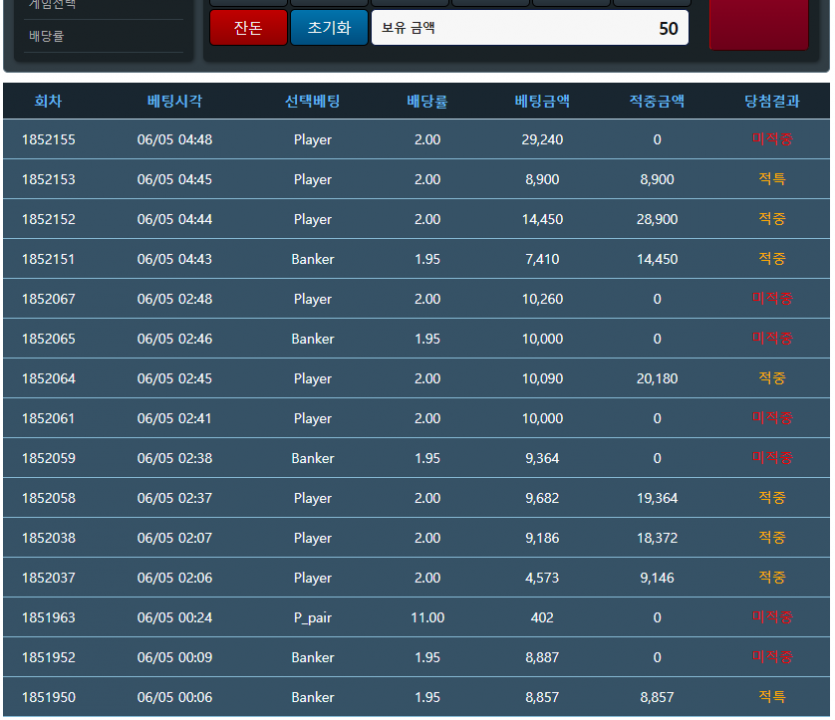Select round number 1851963
The height and width of the screenshot is (720, 835).
[x=48, y=617]
